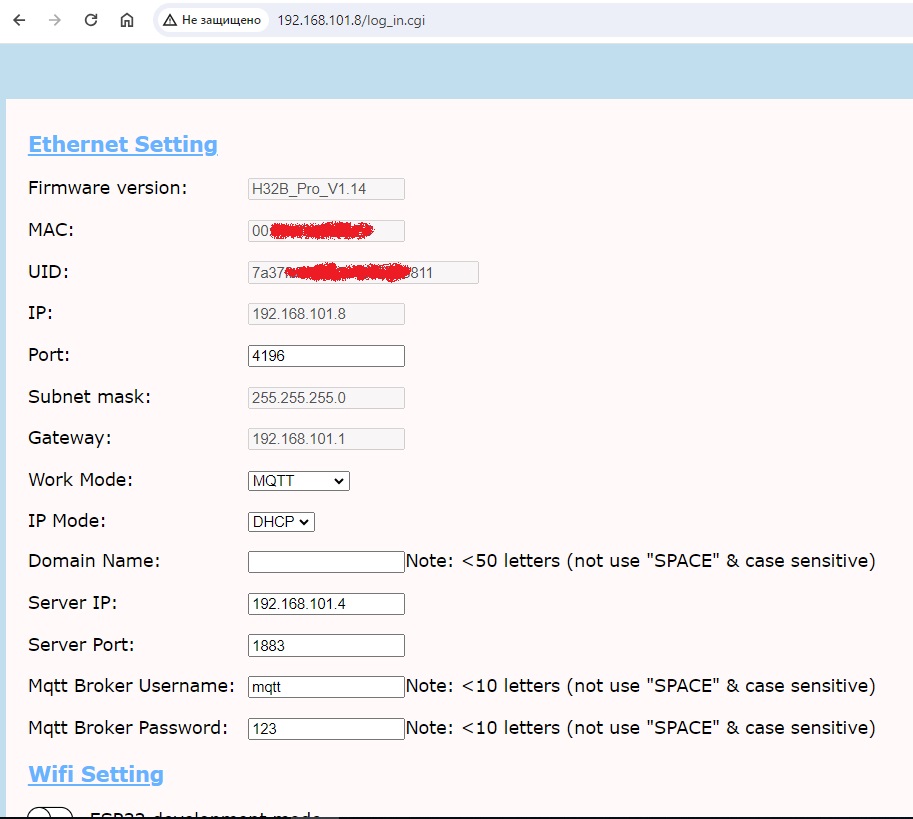Image resolution: width=913 pixels, height=819 pixels.
Task: Click into the Mqtt Broker Password field
Action: pyautogui.click(x=326, y=729)
